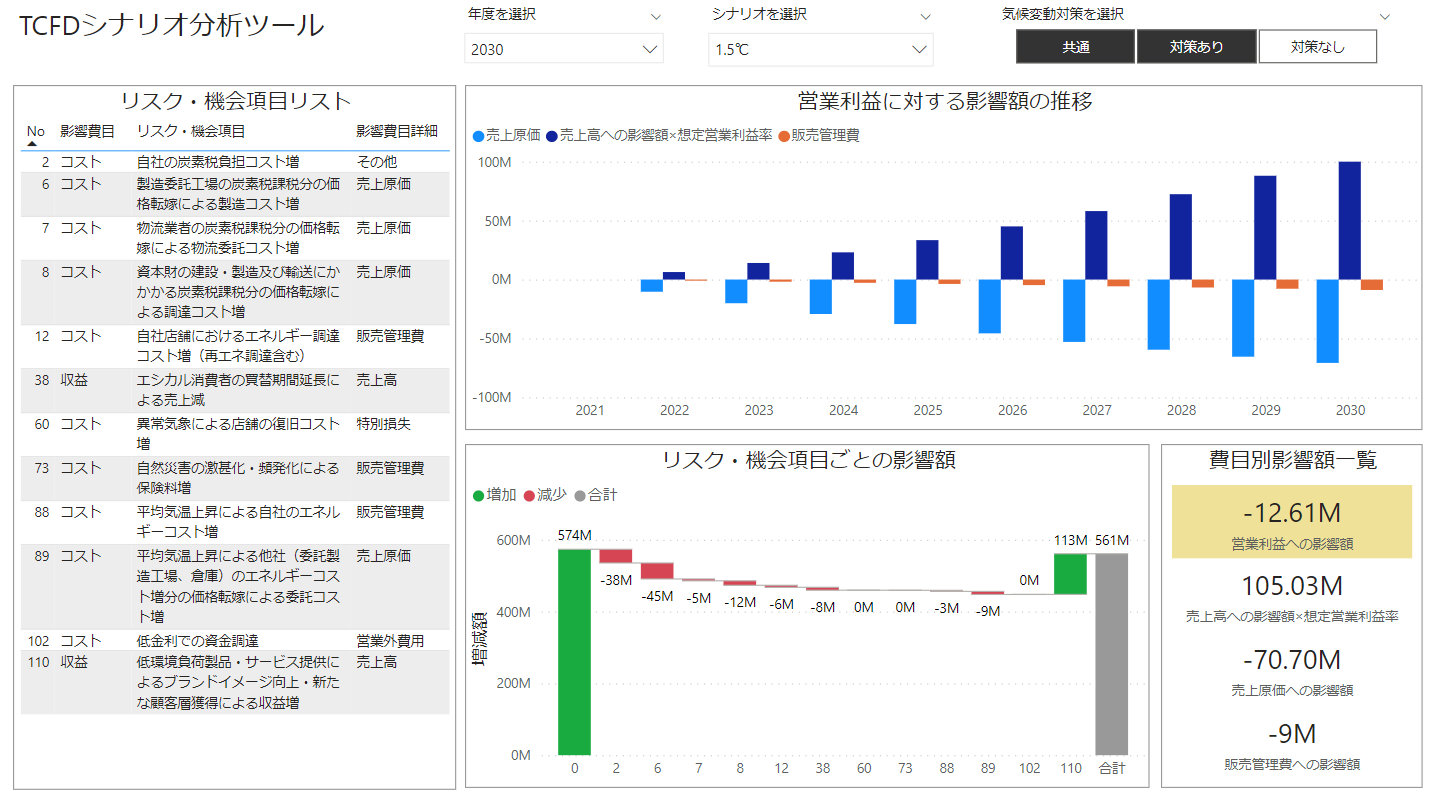Open the 年度 2030 dropdown
This screenshot has width=1430, height=795.
[563, 49]
